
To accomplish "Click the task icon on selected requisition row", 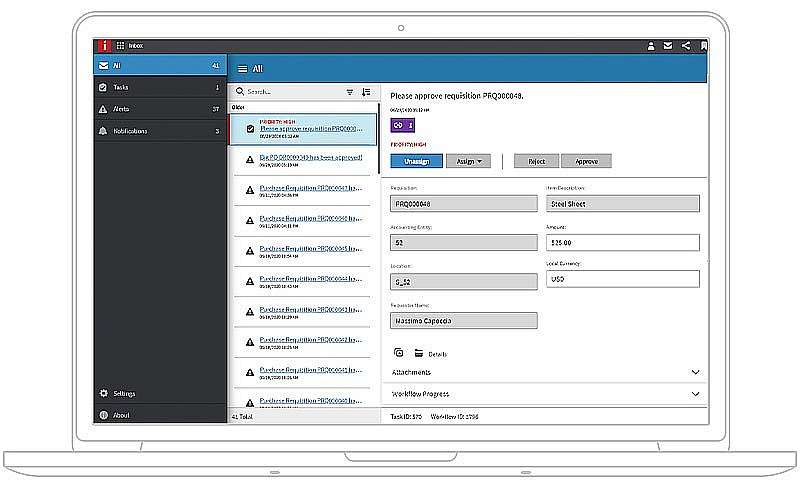I will (250, 129).
